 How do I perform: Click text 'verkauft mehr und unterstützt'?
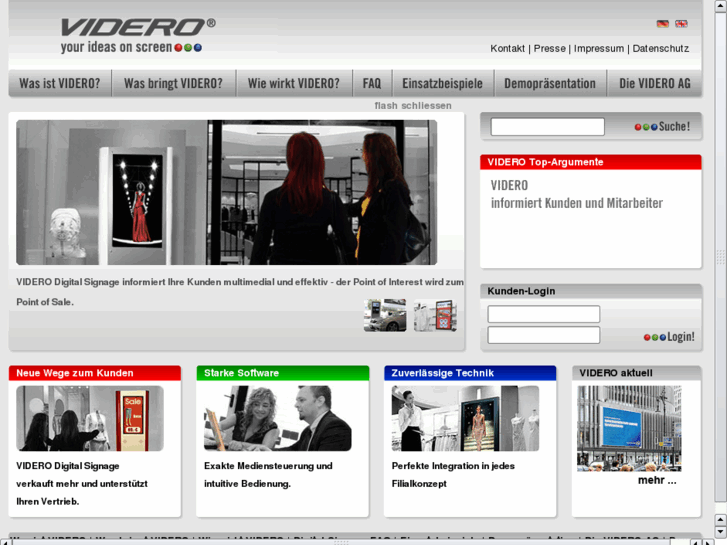tap(82, 484)
